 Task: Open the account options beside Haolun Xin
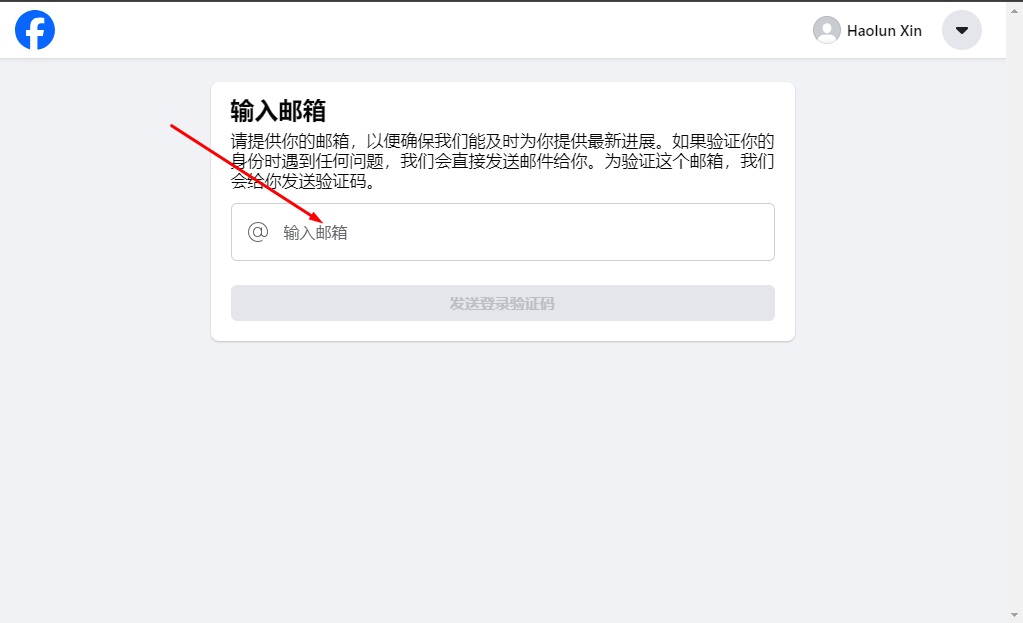pos(962,30)
